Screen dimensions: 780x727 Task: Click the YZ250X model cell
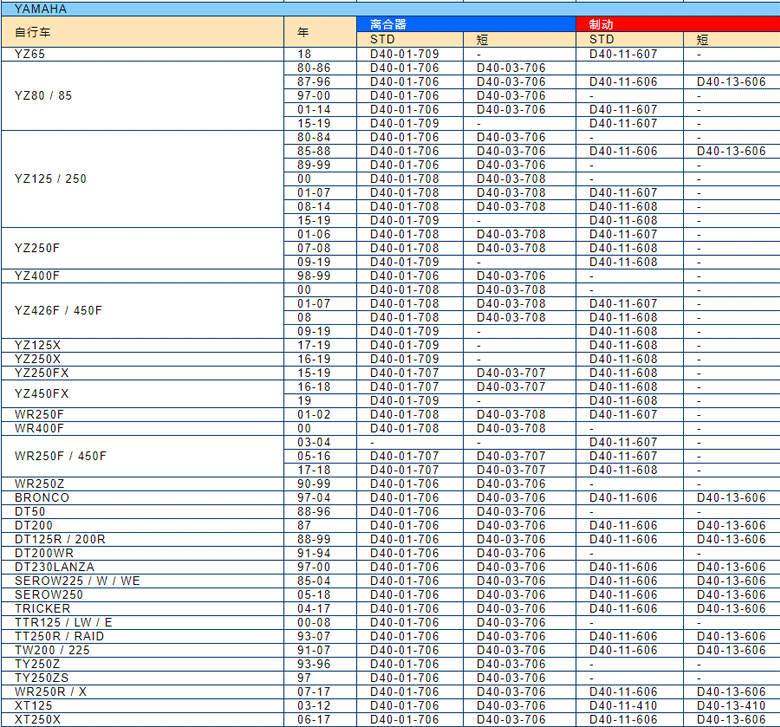point(142,359)
